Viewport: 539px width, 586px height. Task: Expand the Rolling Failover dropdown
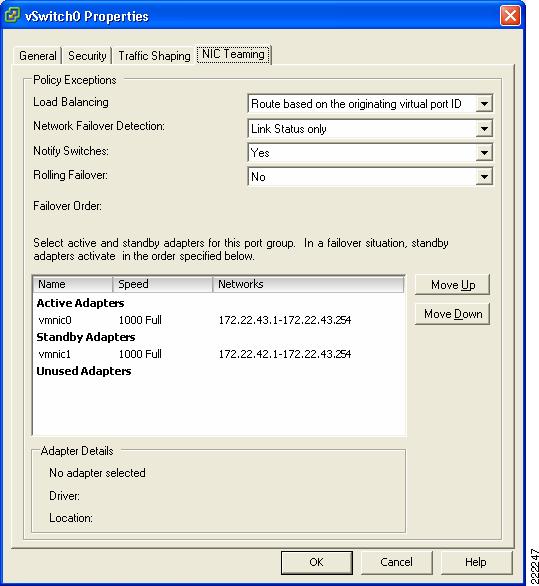(x=484, y=176)
